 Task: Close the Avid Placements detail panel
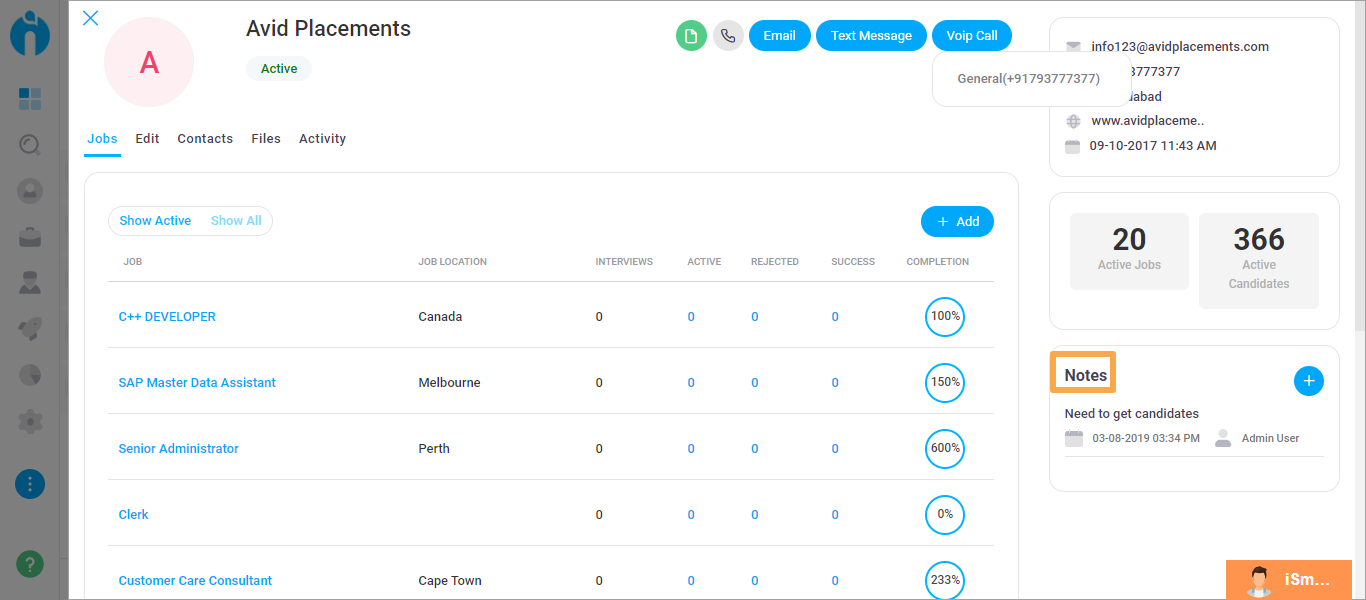(90, 18)
